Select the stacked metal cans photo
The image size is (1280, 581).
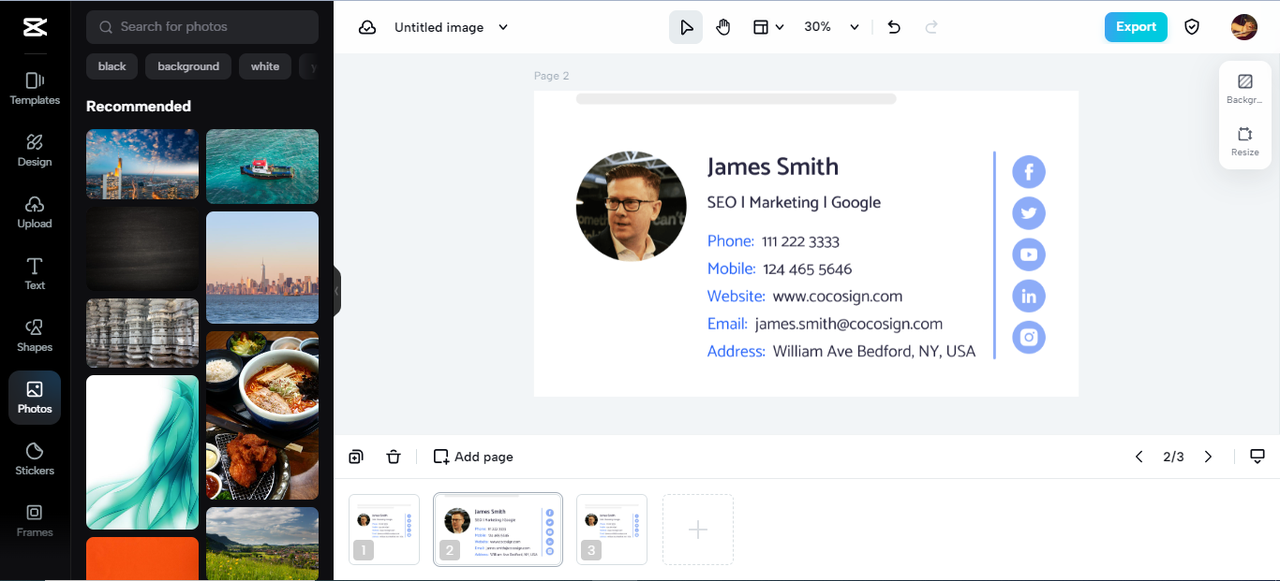coord(142,333)
